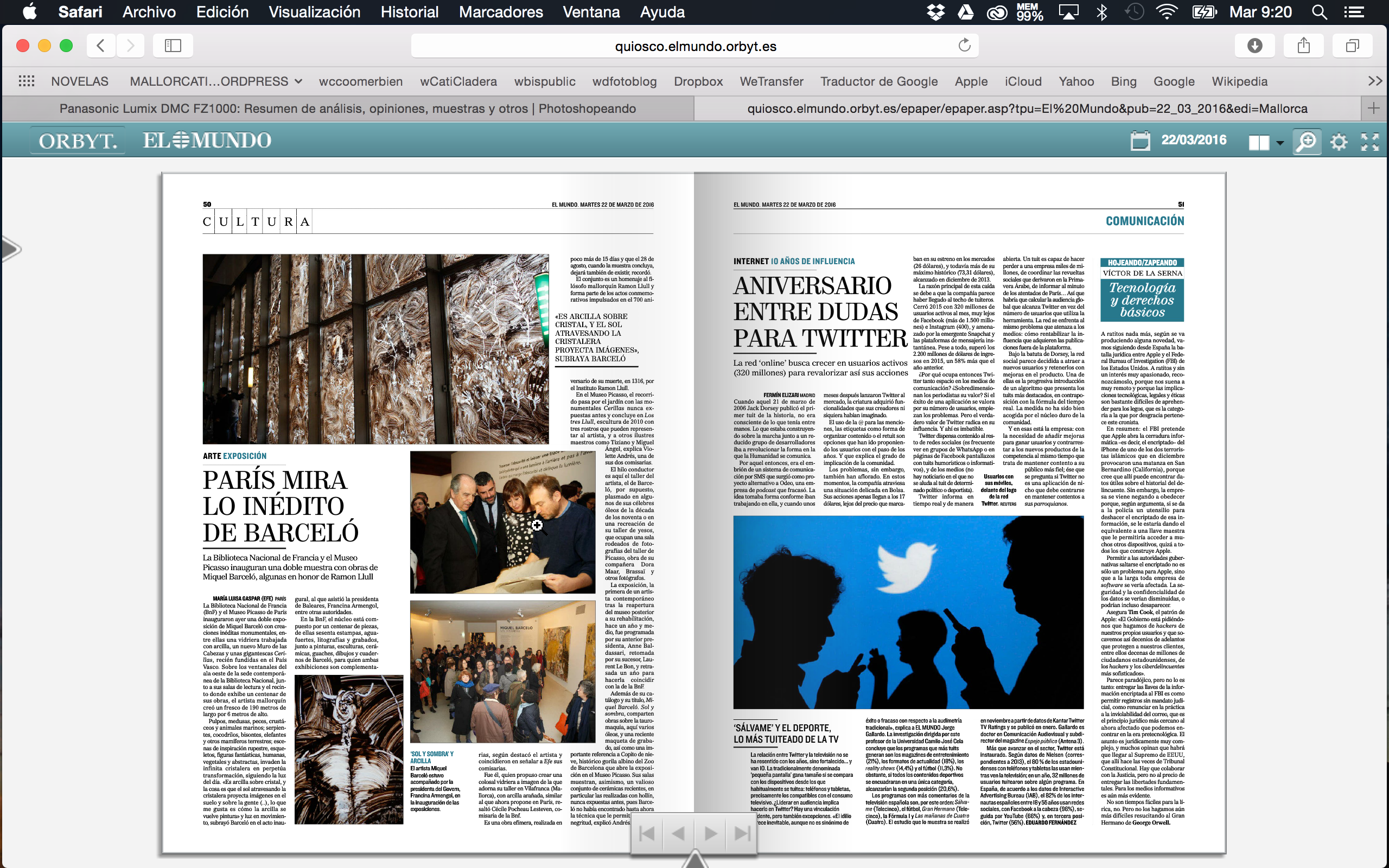Jump to the last page button
The height and width of the screenshot is (868, 1389).
click(742, 833)
